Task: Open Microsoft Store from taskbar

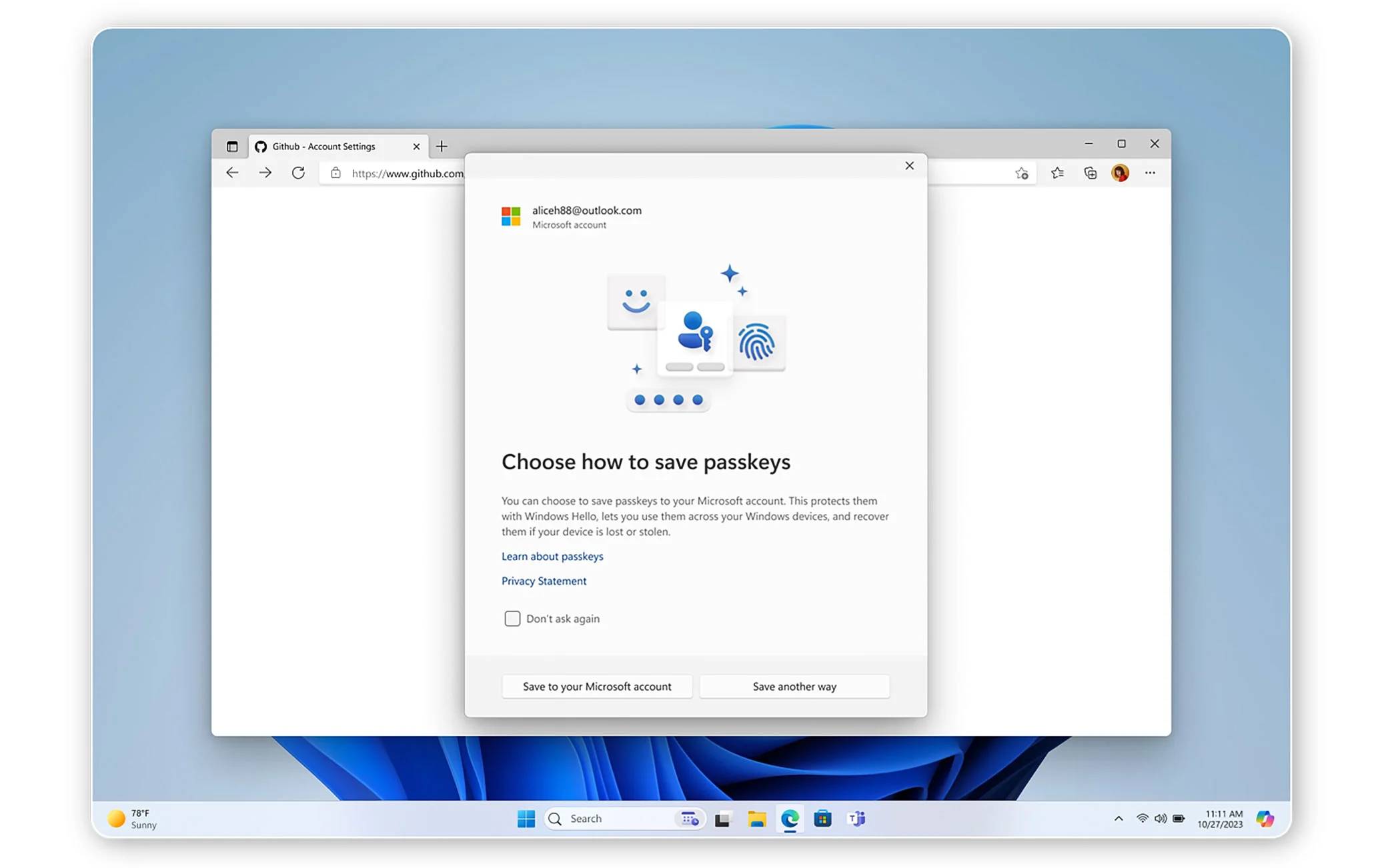Action: [822, 819]
